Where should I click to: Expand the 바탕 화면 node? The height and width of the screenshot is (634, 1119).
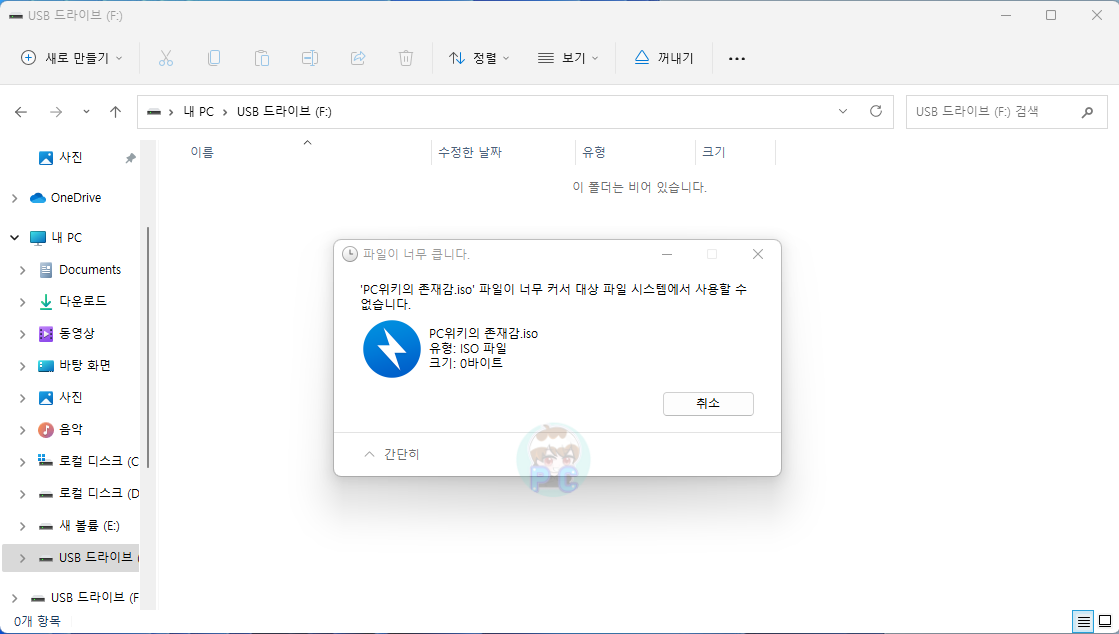(x=23, y=366)
